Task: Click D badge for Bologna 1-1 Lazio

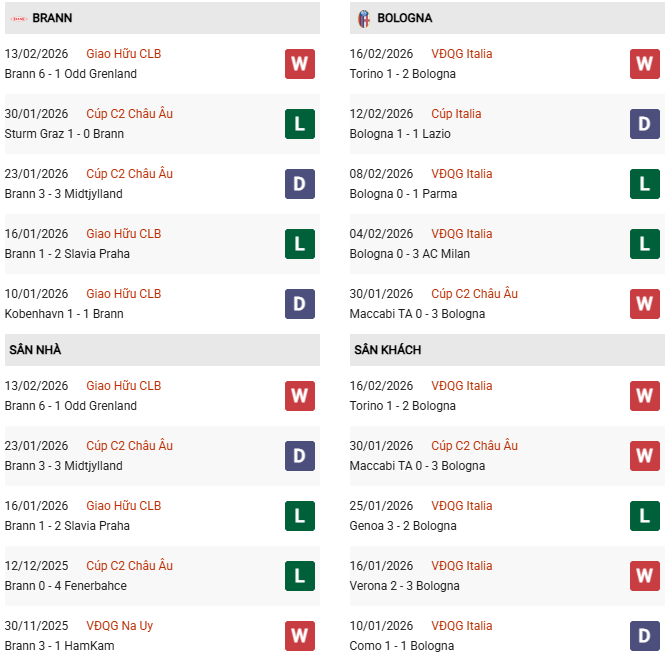Action: (x=644, y=124)
